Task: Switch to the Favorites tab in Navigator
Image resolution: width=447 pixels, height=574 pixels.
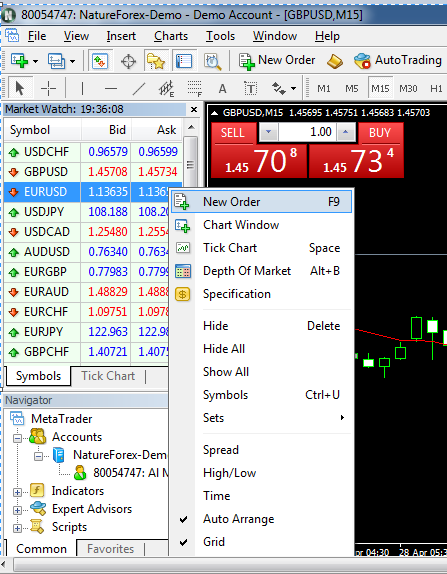Action: 110,549
